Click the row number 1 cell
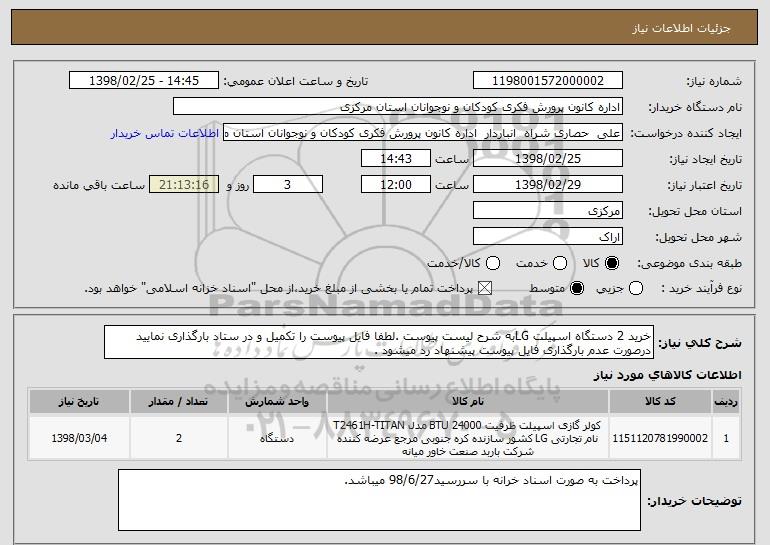 726,438
